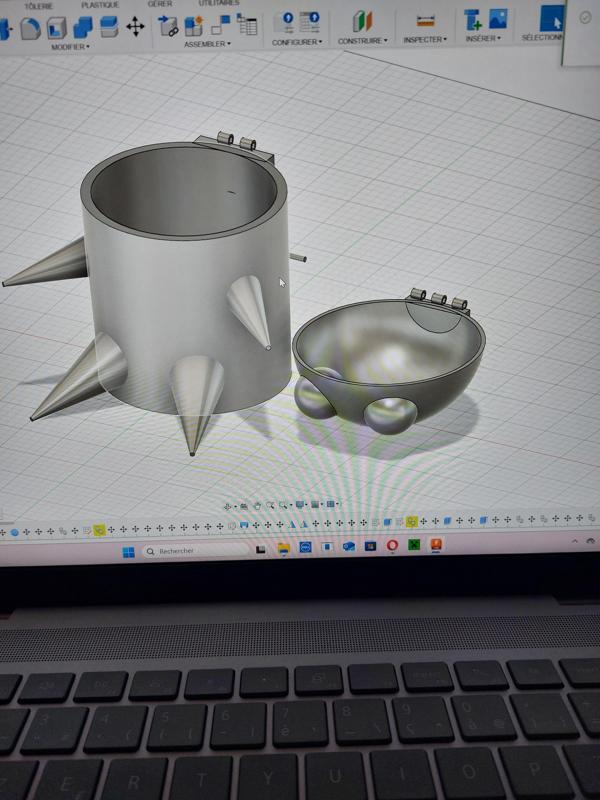Viewport: 600px width, 800px height.
Task: Open Display settings dropdown in navigation bar
Action: click(302, 505)
